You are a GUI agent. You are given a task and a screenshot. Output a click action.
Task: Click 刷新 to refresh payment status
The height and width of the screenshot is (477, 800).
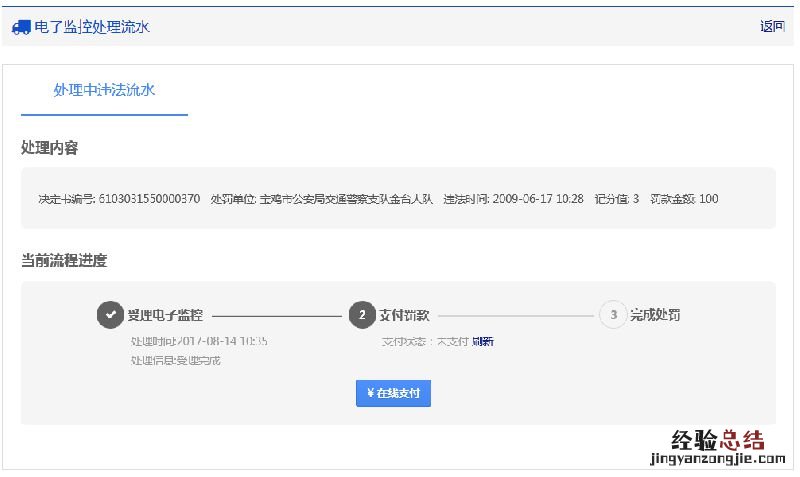482,342
